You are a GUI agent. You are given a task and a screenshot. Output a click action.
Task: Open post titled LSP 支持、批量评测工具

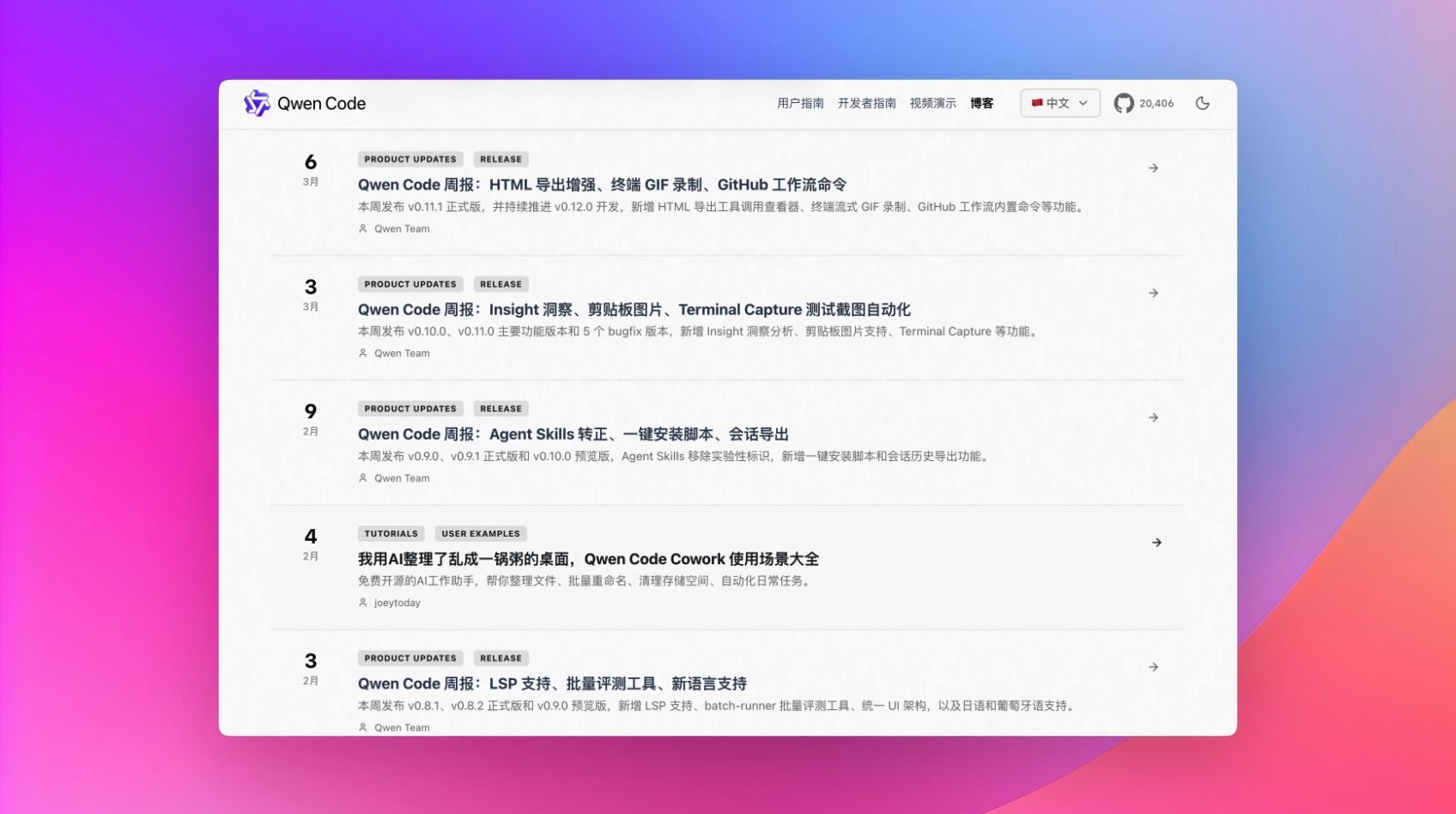click(x=552, y=683)
